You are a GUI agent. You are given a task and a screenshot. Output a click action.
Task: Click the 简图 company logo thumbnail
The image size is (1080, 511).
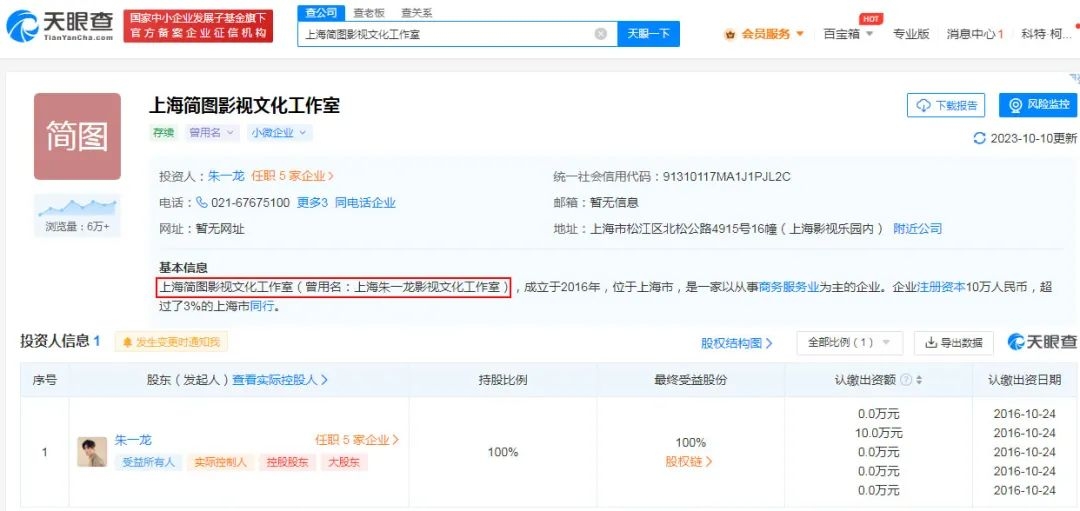(77, 136)
